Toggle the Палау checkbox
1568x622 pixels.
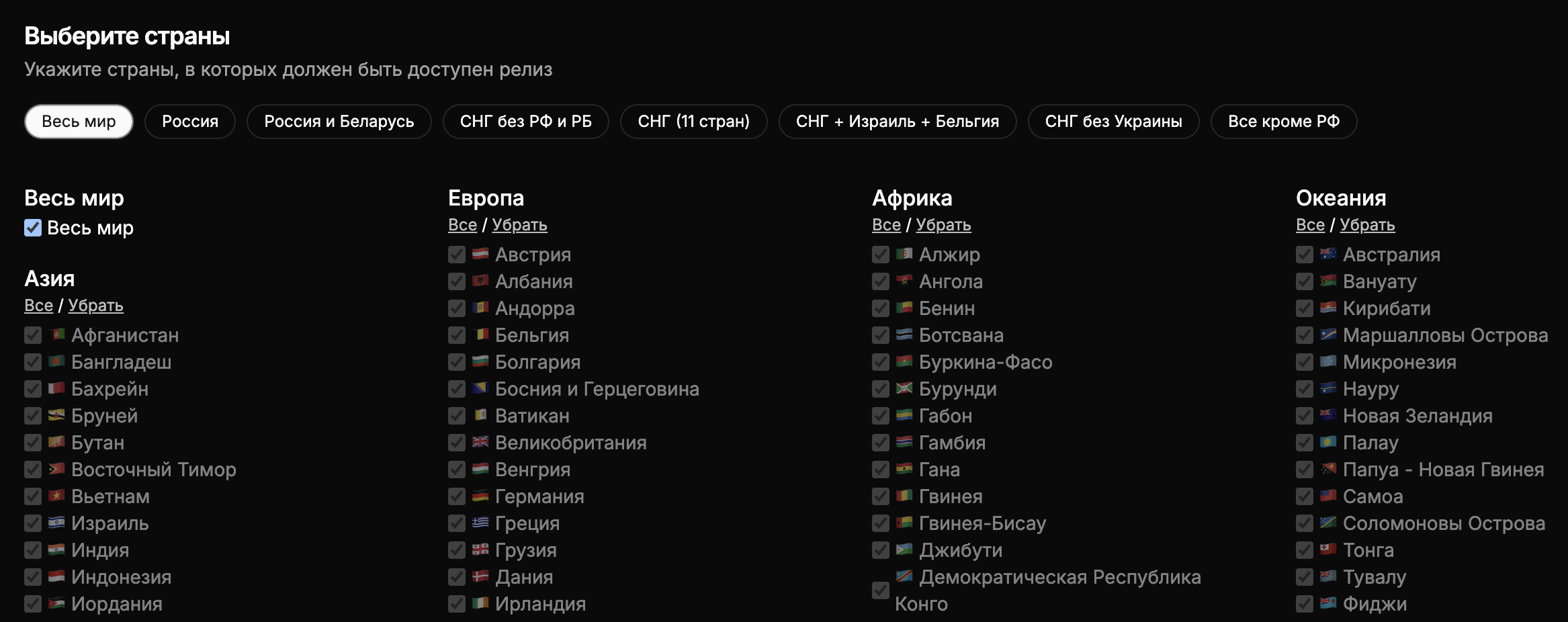(1305, 443)
